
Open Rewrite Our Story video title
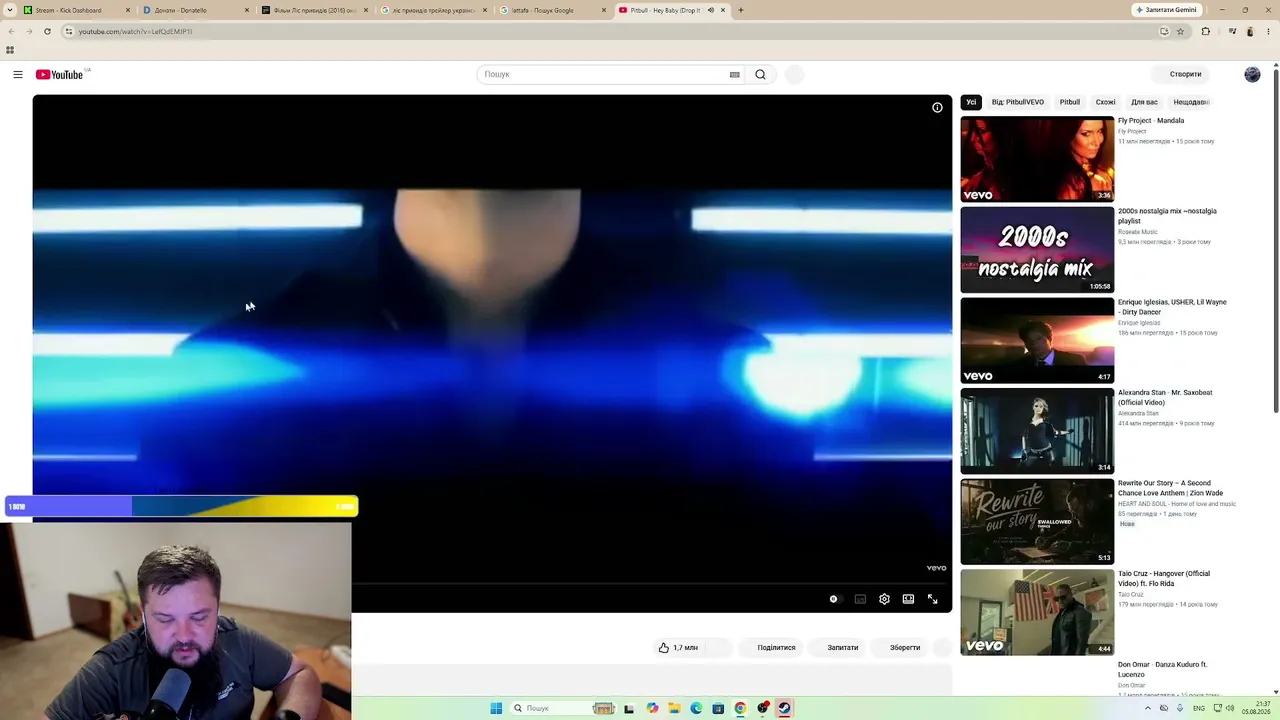click(x=1170, y=488)
